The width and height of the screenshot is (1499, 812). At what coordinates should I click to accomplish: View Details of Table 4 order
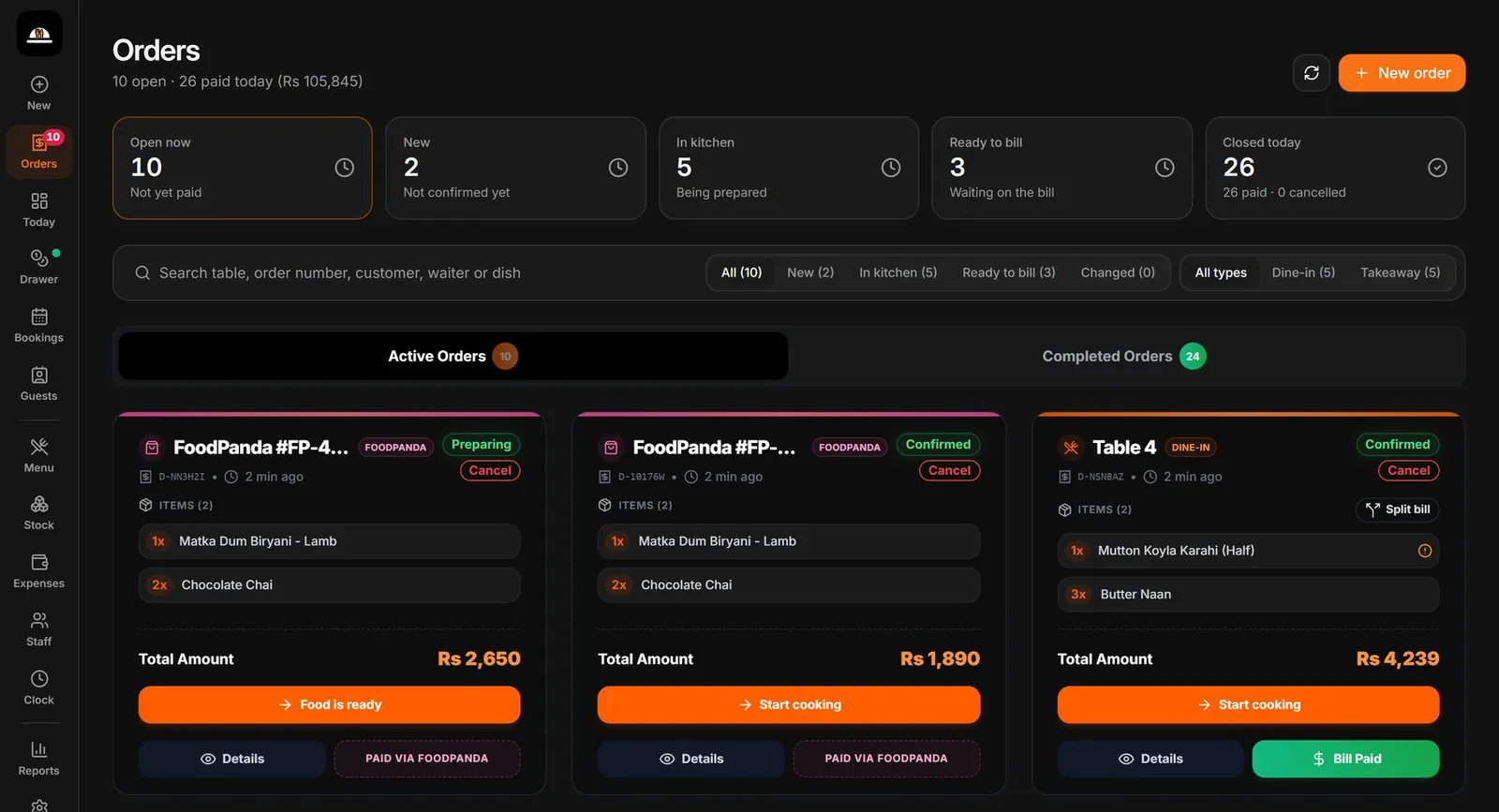click(1150, 759)
